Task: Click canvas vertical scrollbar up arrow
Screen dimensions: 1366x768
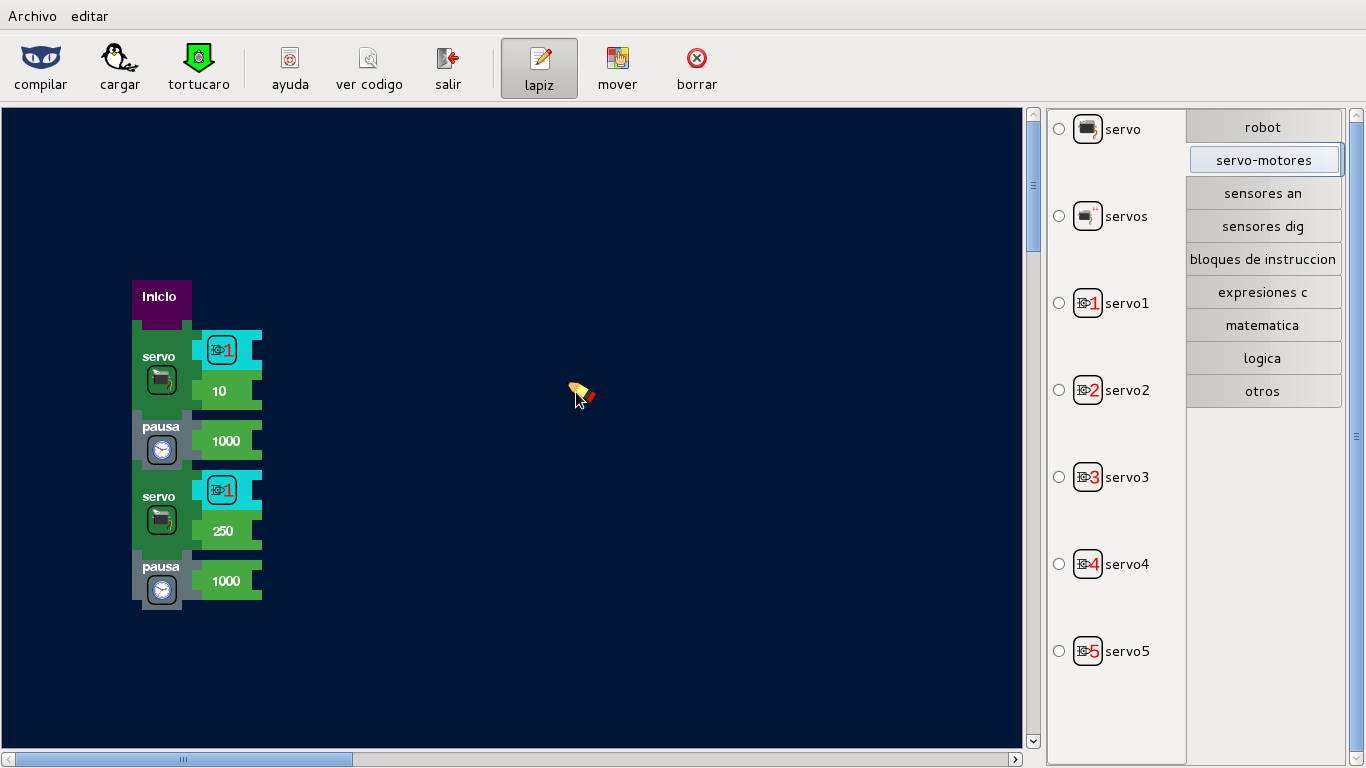Action: tap(1034, 115)
